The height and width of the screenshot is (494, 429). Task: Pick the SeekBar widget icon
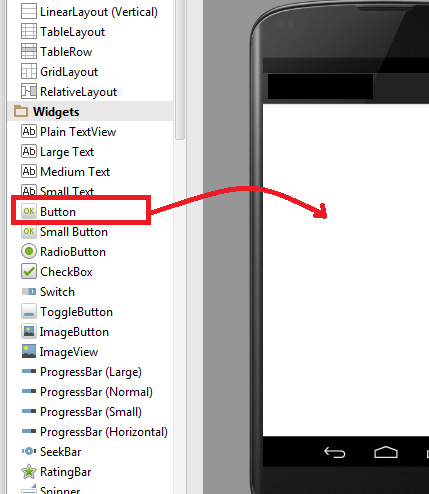[x=29, y=451]
